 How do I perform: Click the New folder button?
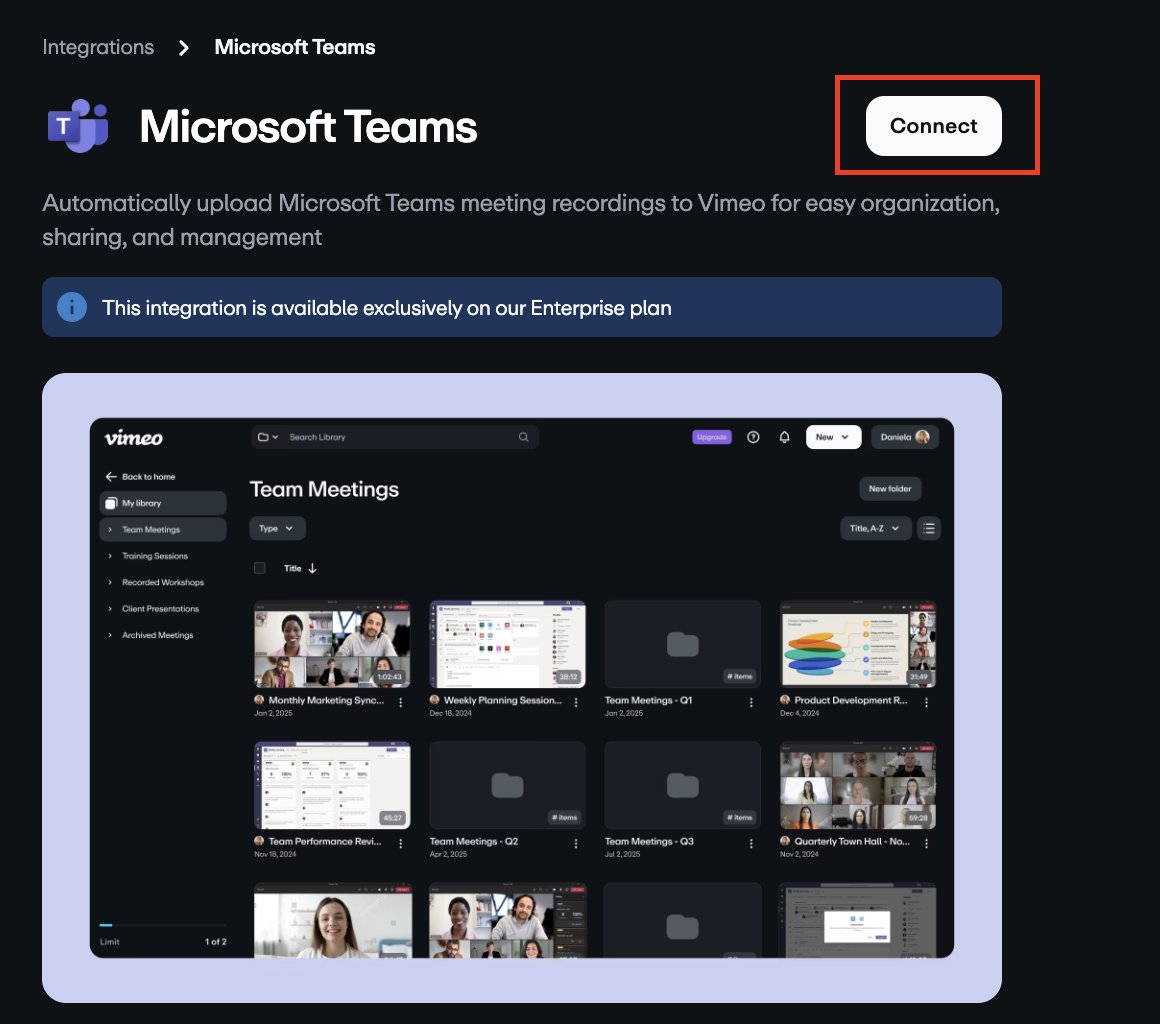890,489
